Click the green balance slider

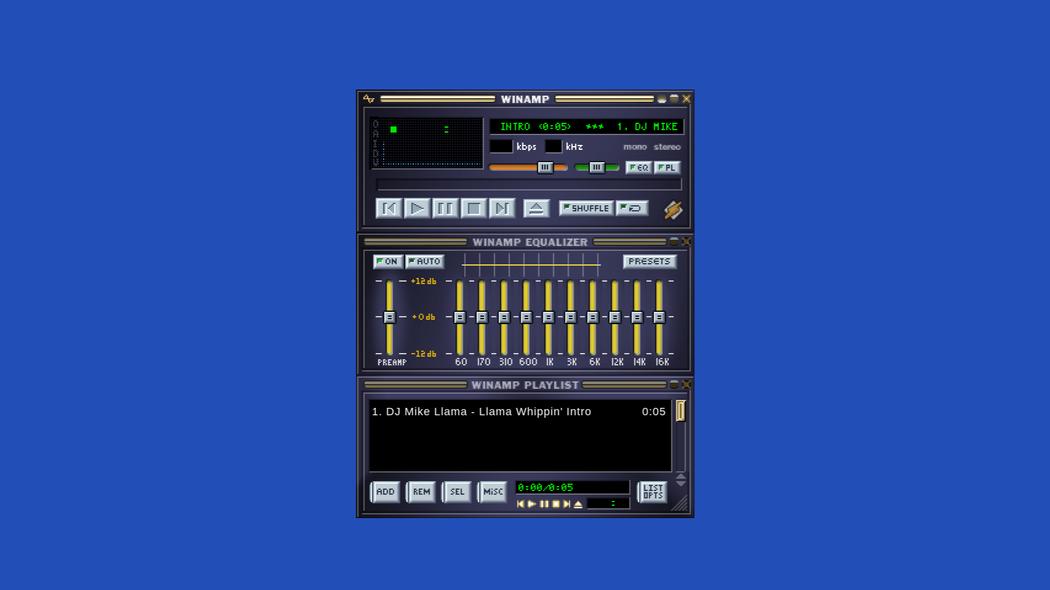click(597, 167)
